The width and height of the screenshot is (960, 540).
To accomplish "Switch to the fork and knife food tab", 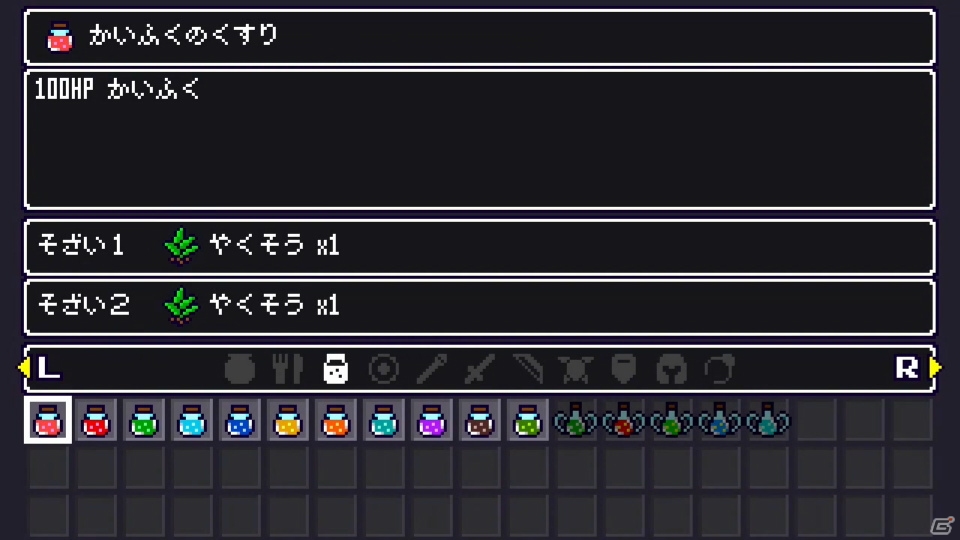I will click(x=288, y=369).
